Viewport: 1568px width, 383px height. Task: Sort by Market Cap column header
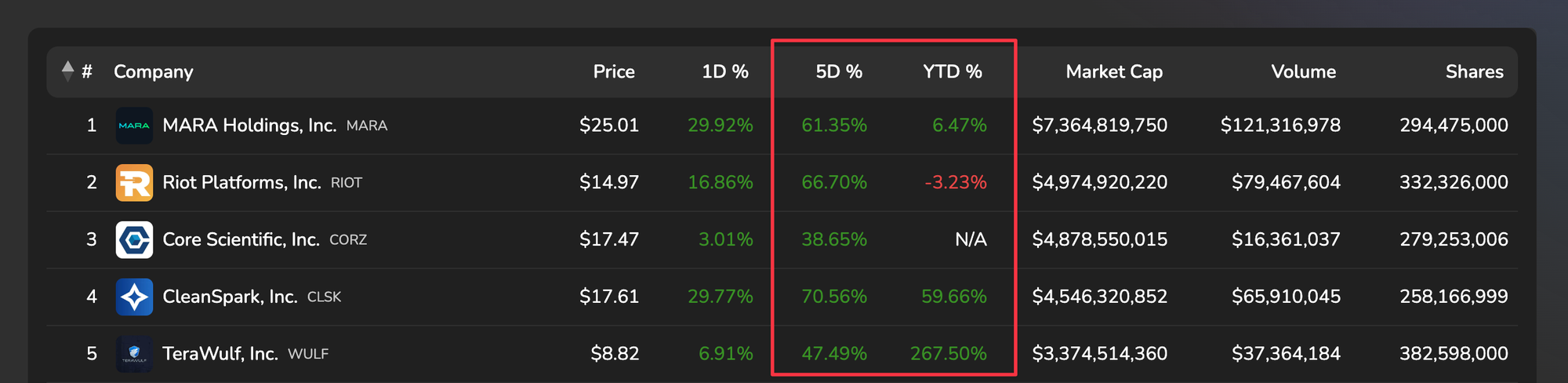point(1113,71)
